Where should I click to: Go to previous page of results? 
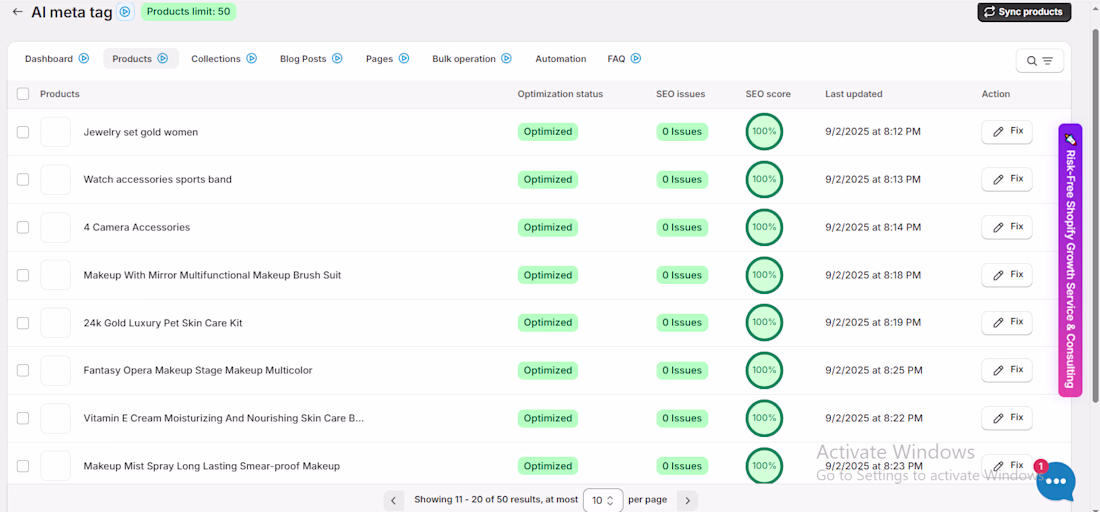point(394,500)
